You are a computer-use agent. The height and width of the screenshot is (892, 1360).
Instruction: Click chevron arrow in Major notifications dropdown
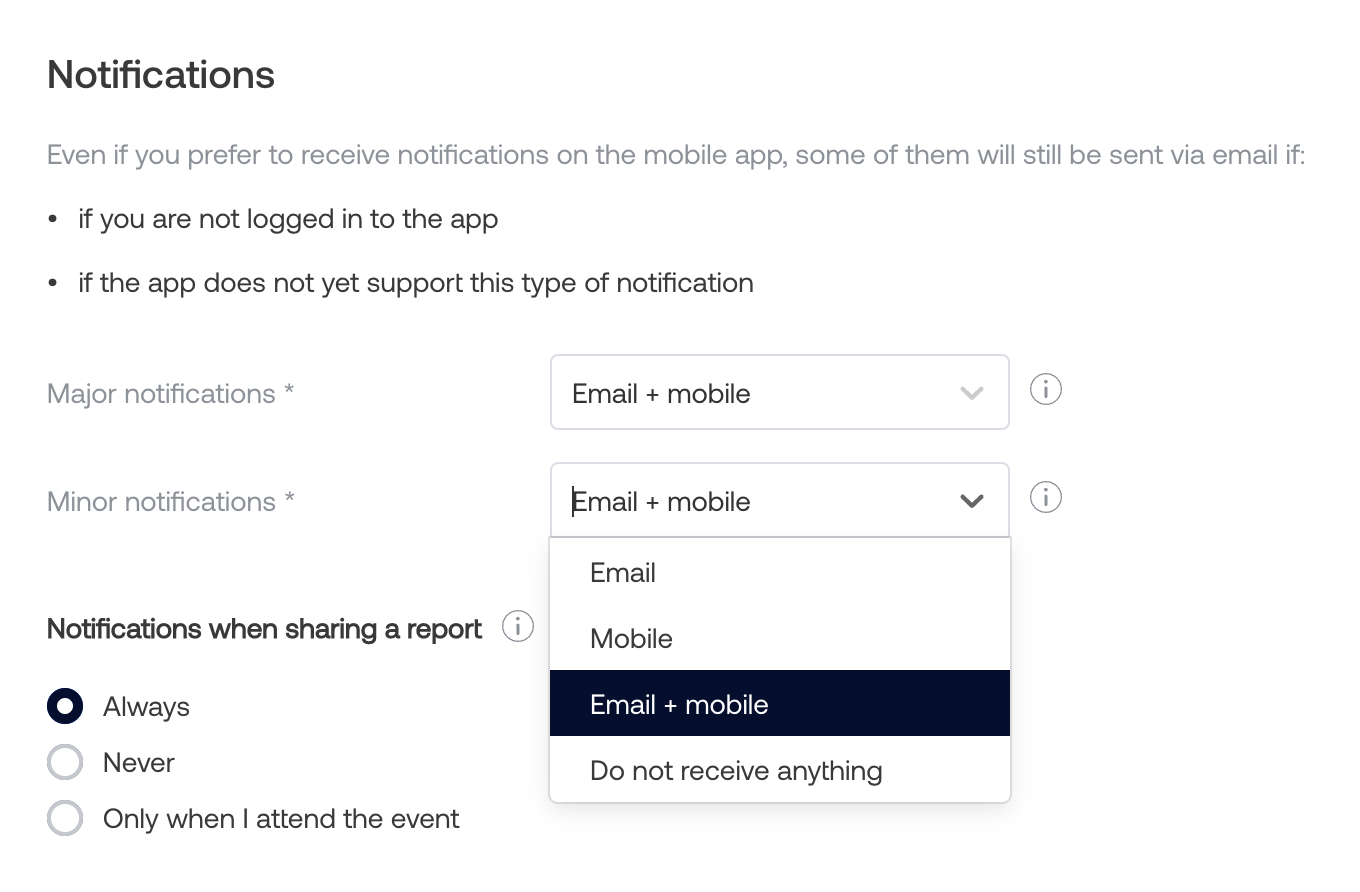coord(971,393)
